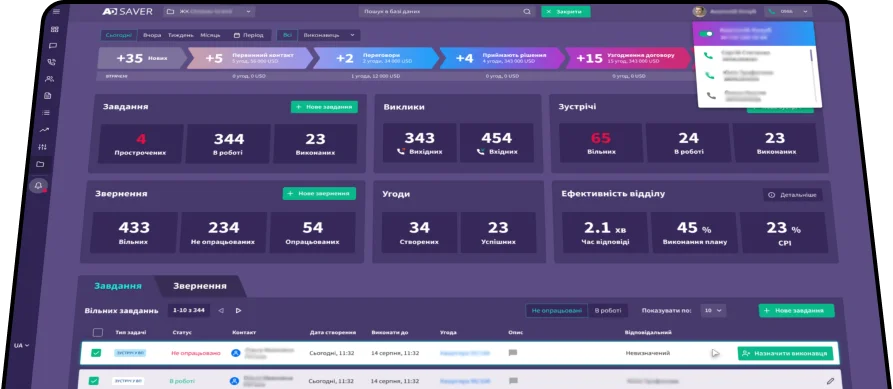Select the Тиждень period tab
Screen dimensions: 893x389
coord(181,35)
